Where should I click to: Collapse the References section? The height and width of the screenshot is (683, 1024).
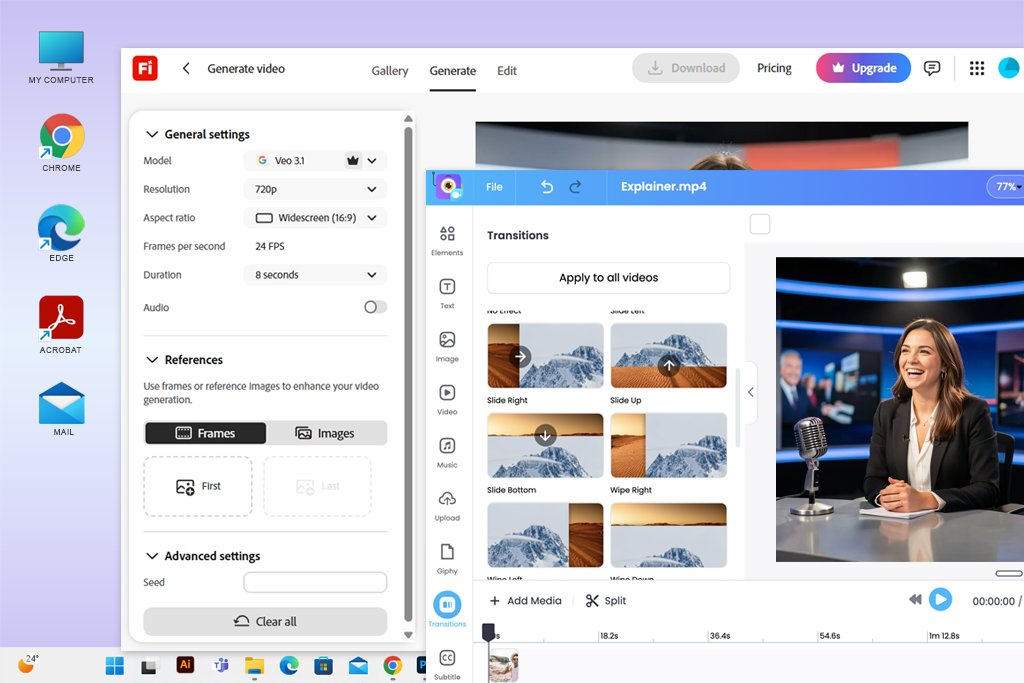point(152,360)
